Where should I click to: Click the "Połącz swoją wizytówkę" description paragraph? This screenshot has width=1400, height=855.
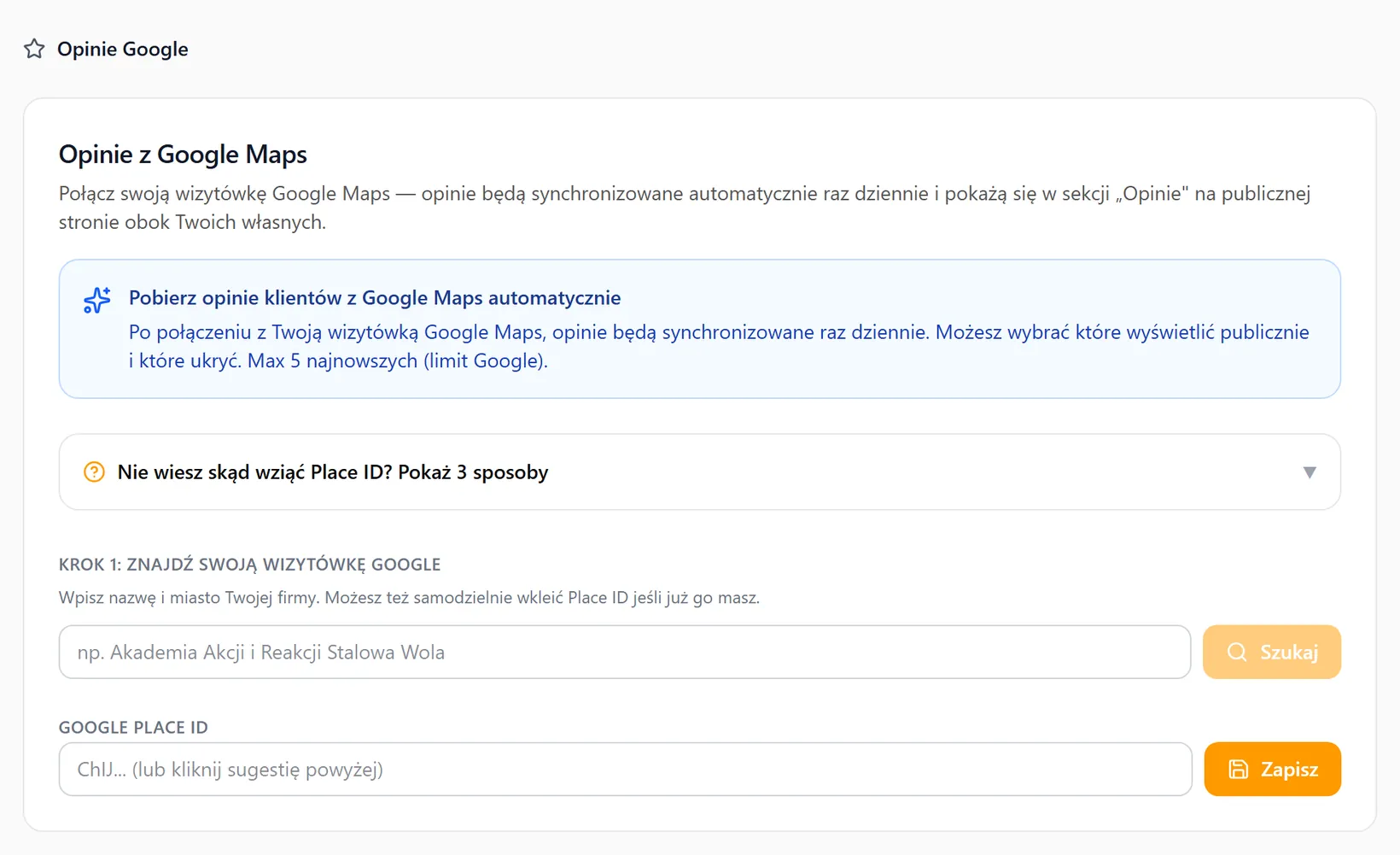pos(685,208)
